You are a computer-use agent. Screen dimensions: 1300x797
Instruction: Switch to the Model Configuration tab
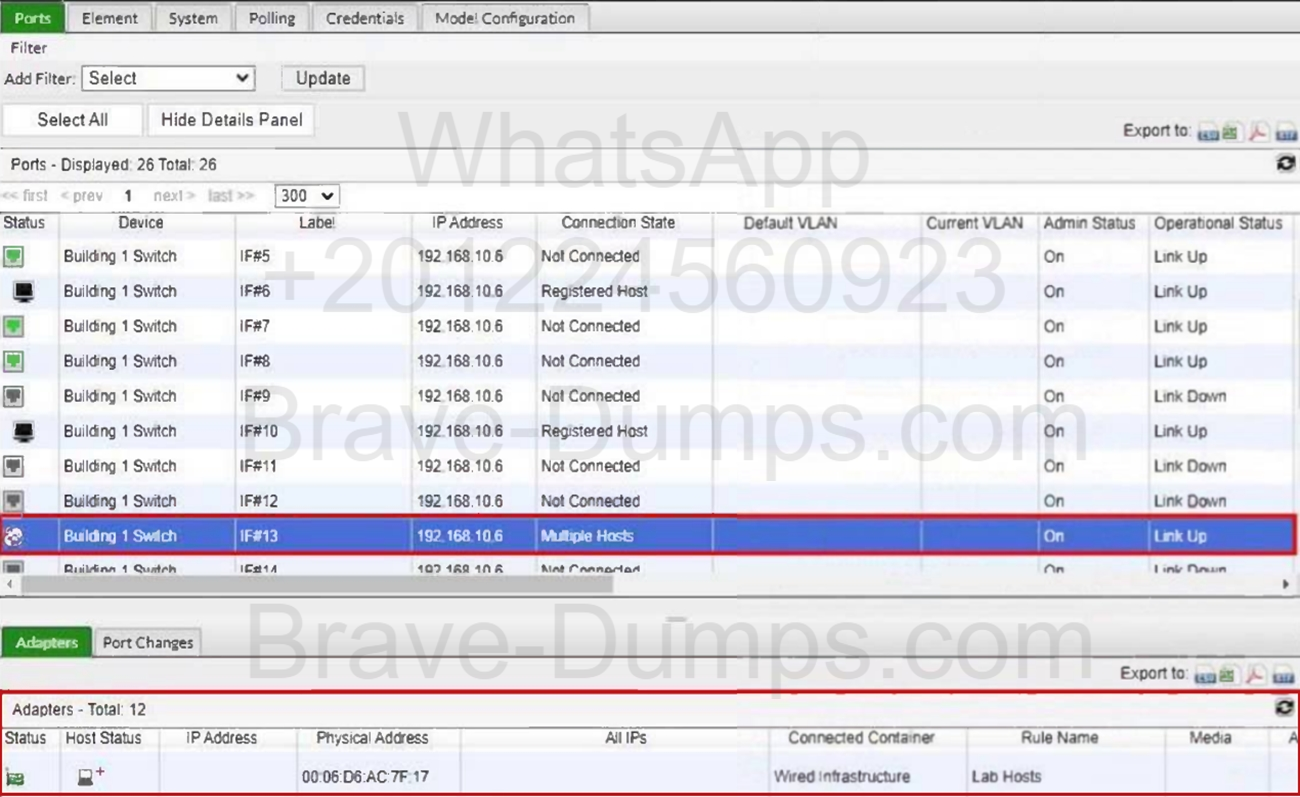[505, 18]
